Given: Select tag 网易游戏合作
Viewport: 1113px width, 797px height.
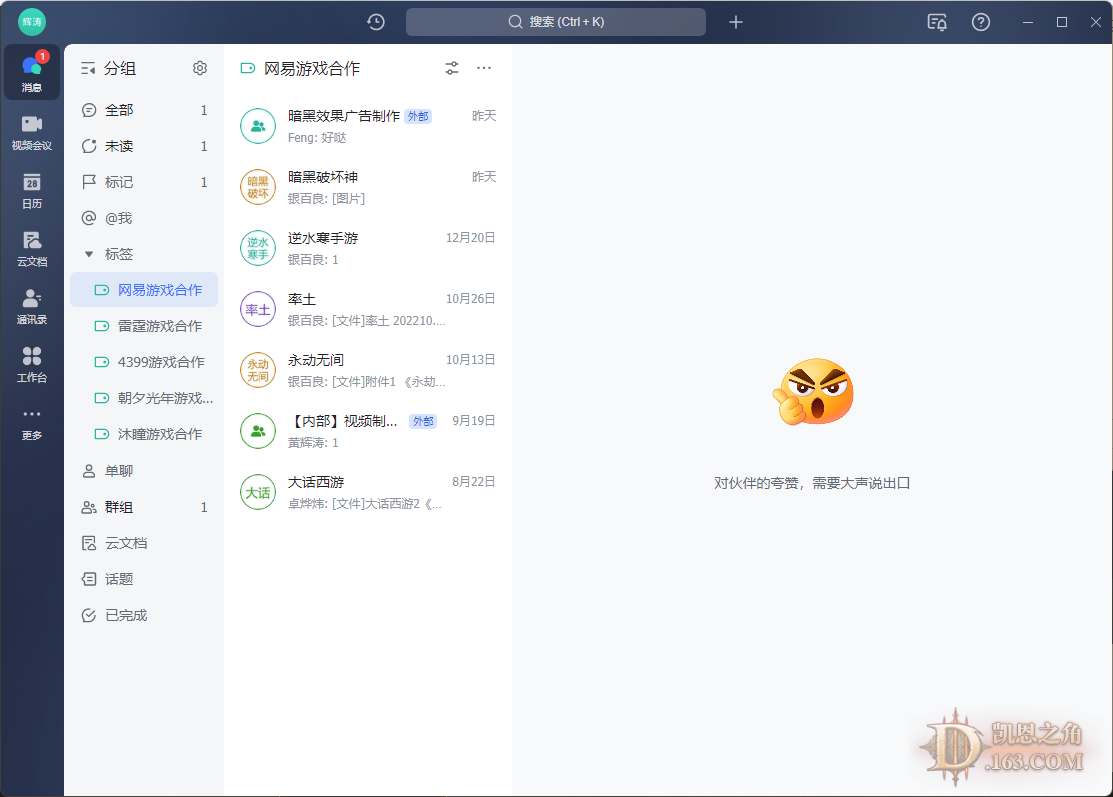Looking at the screenshot, I should tap(144, 290).
